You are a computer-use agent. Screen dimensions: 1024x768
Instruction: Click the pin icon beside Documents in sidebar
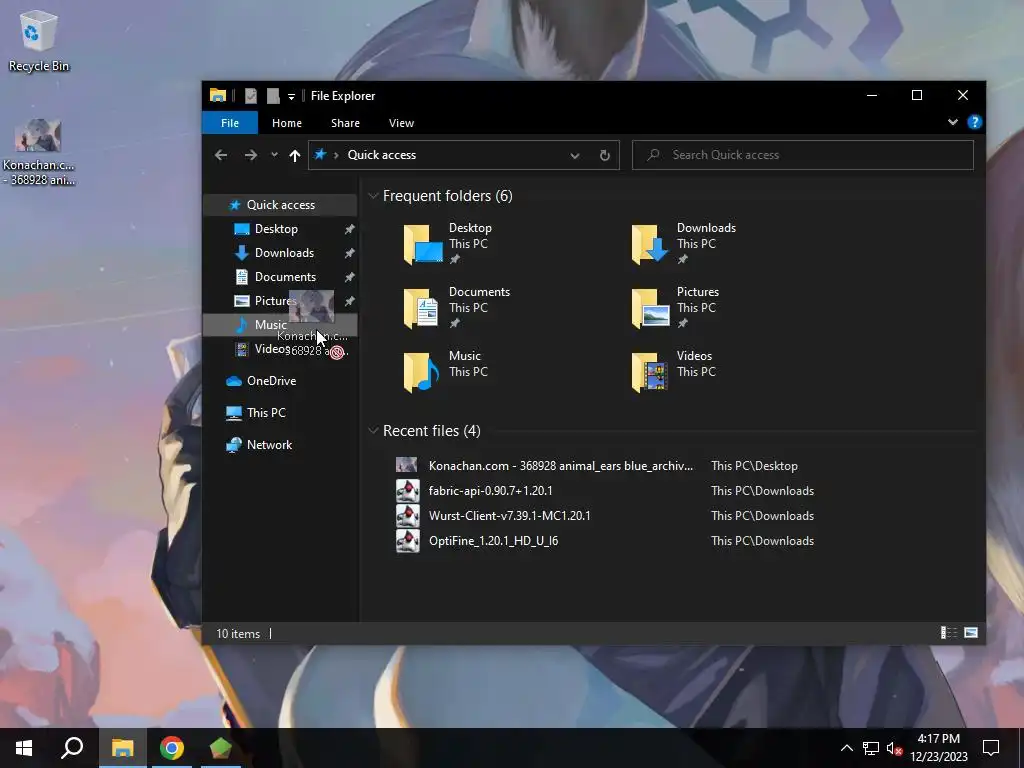[349, 278]
